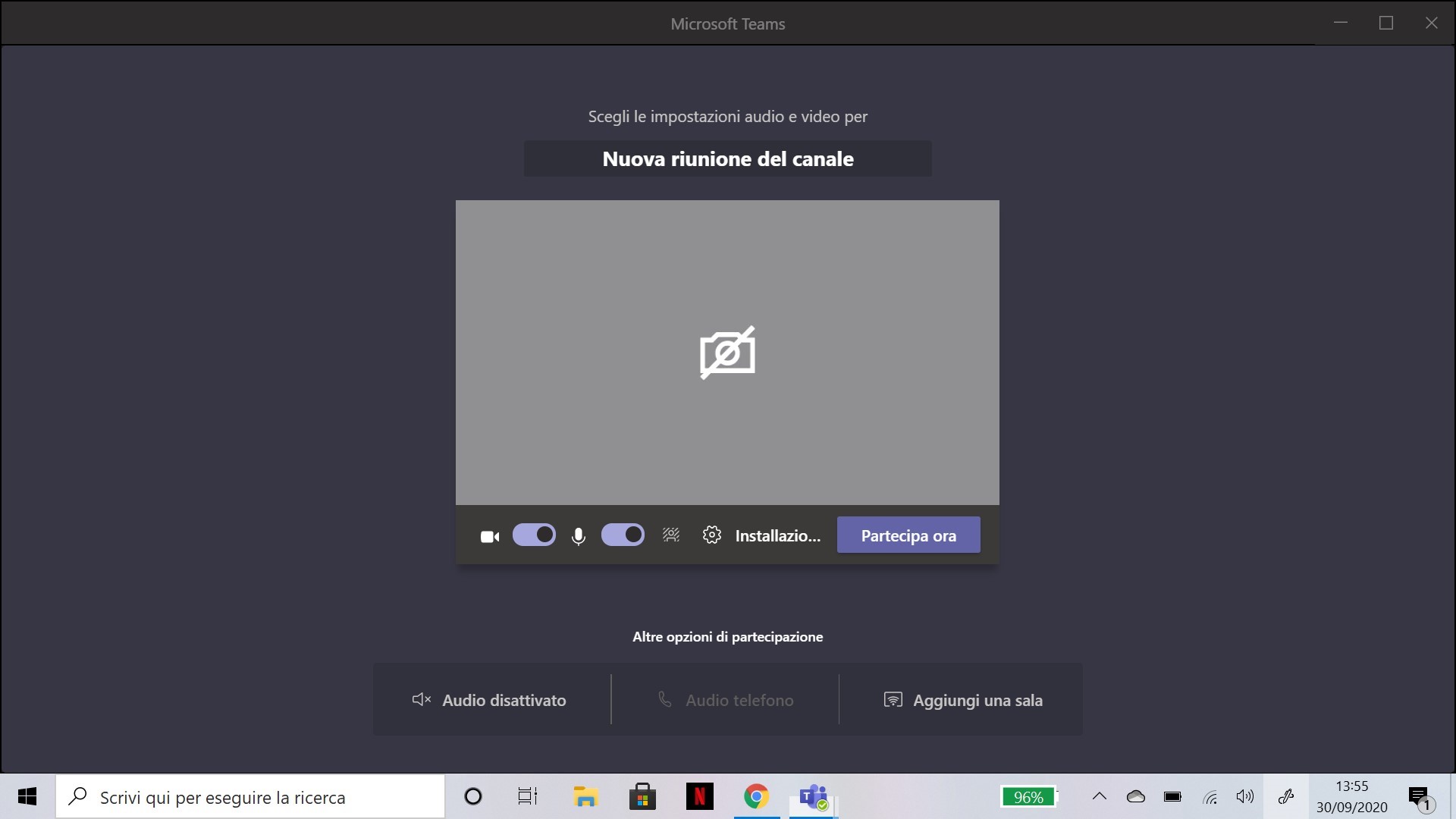Select Audio disattivato join option
The height and width of the screenshot is (819, 1456).
click(x=490, y=700)
